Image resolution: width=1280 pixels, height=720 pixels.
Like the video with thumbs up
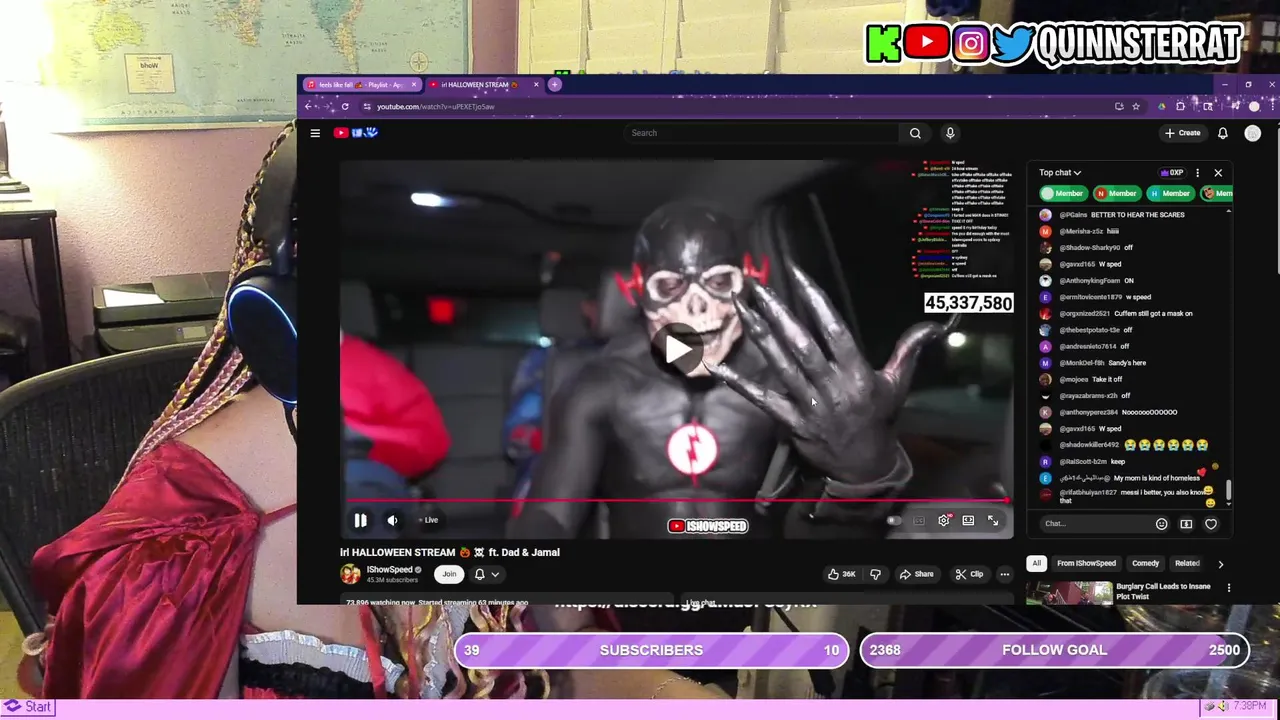tap(841, 574)
